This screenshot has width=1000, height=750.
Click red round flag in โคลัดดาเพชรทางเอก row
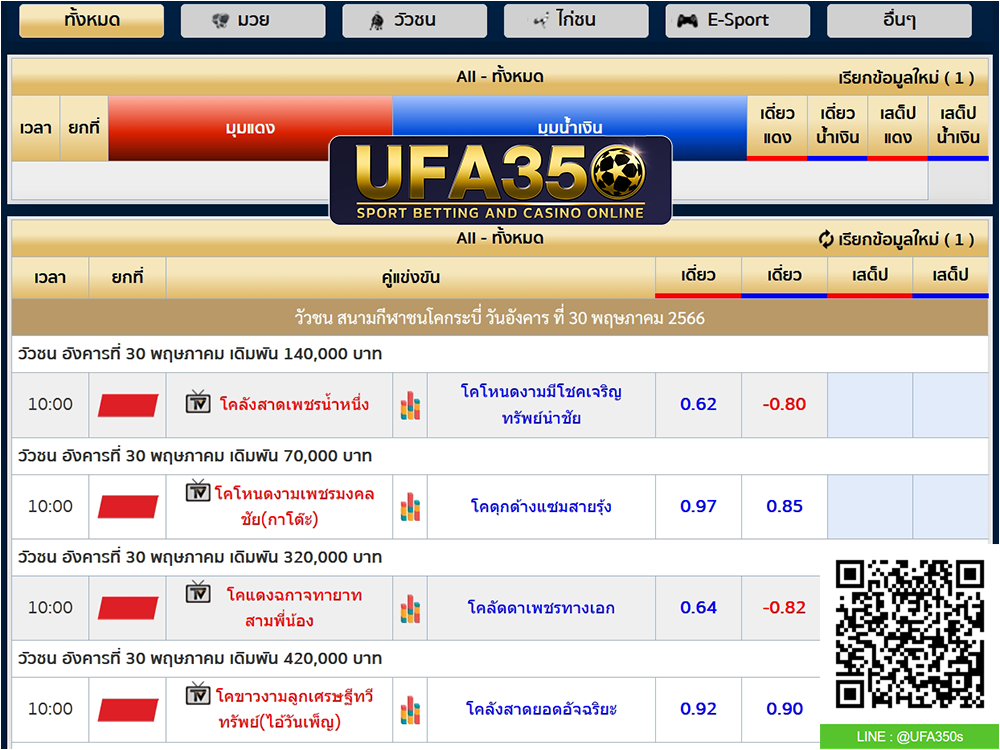pos(128,608)
